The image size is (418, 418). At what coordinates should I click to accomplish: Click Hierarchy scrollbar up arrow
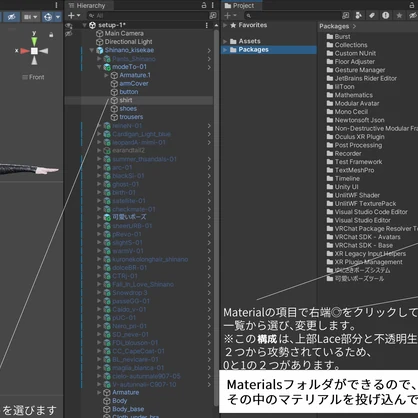[216, 25]
